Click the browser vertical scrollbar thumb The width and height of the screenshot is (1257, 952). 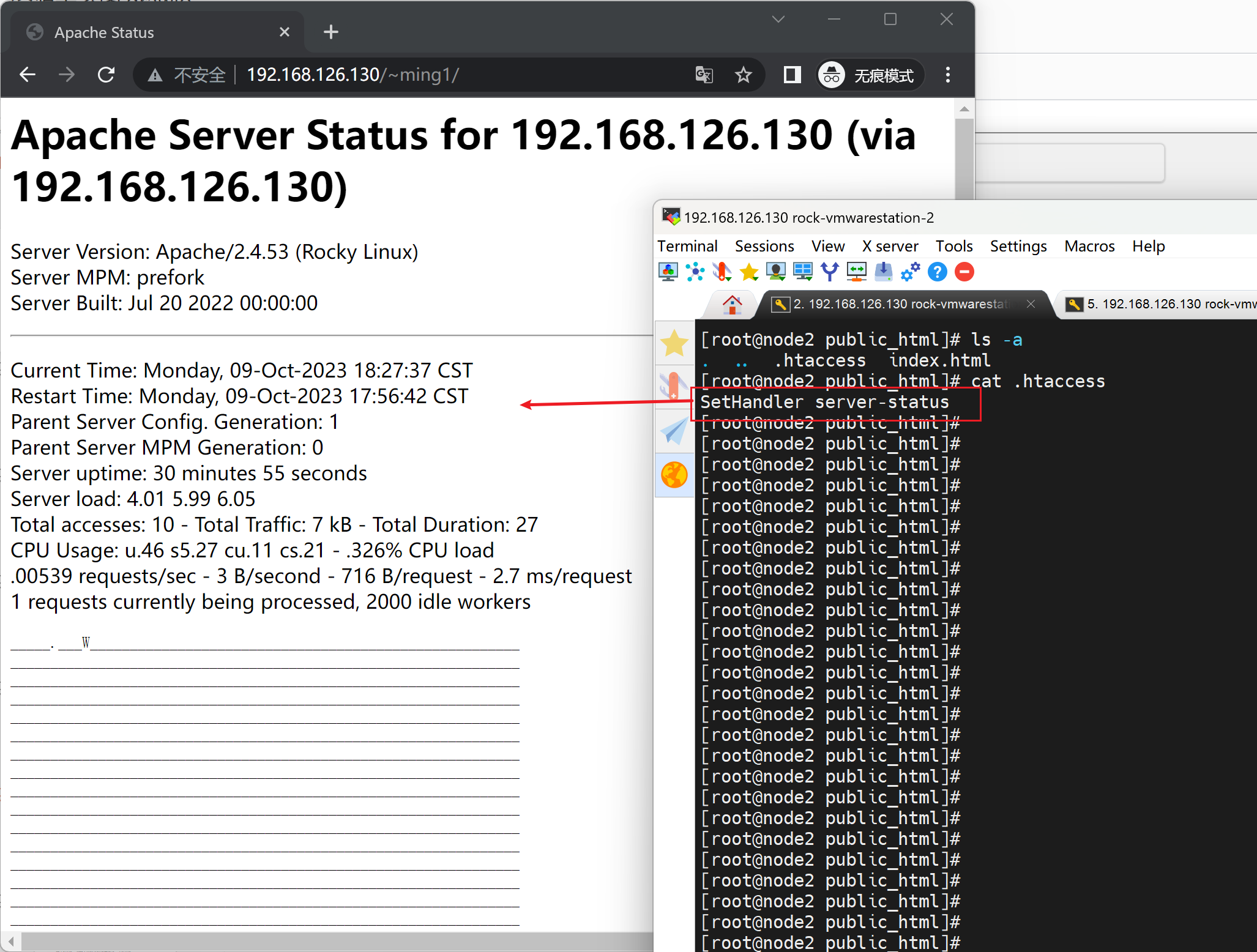(964, 159)
